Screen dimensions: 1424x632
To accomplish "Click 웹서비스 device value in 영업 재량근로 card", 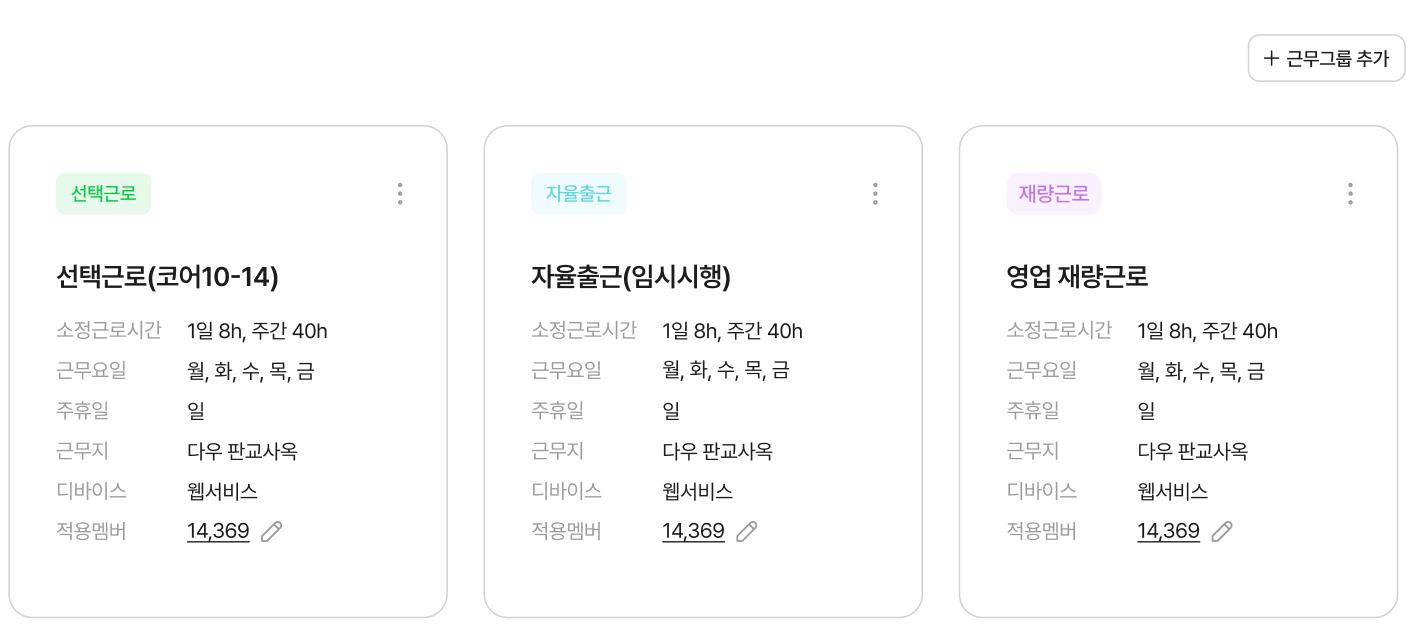I will (1173, 491).
